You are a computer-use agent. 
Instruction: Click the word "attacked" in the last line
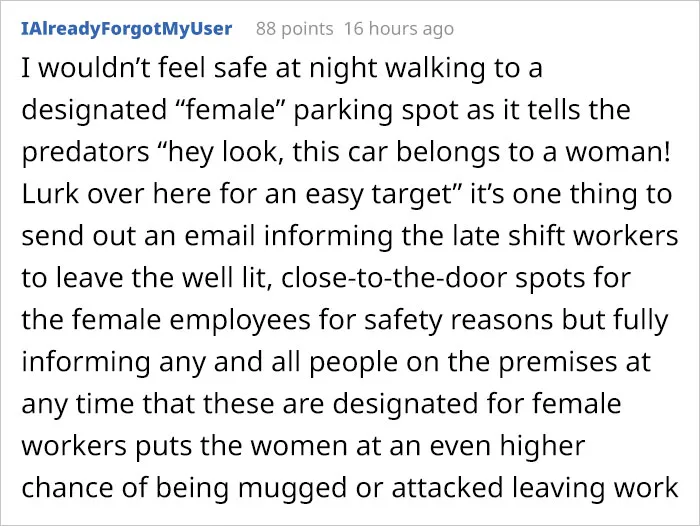447,487
